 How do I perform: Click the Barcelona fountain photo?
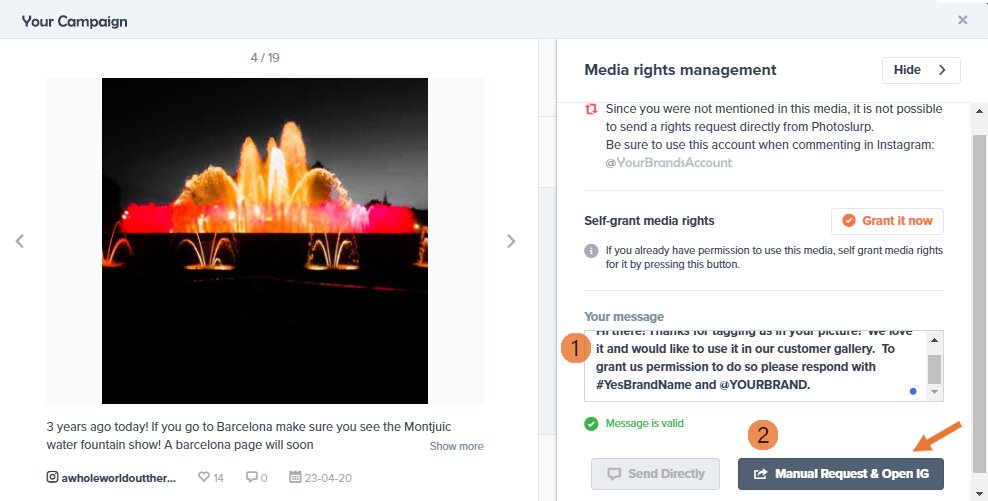click(265, 240)
